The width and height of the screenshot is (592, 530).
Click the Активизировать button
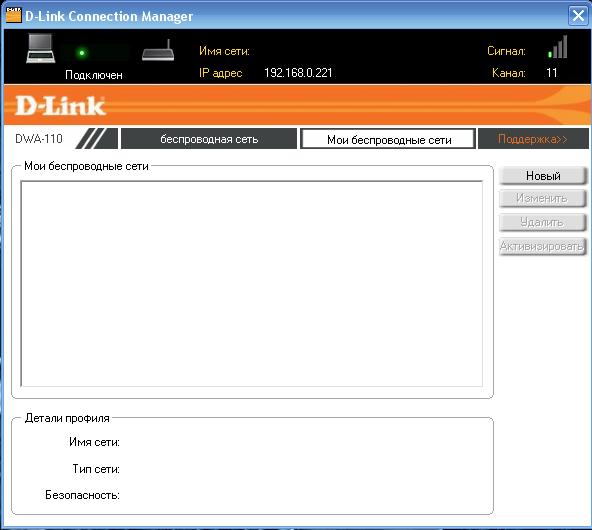[x=543, y=247]
